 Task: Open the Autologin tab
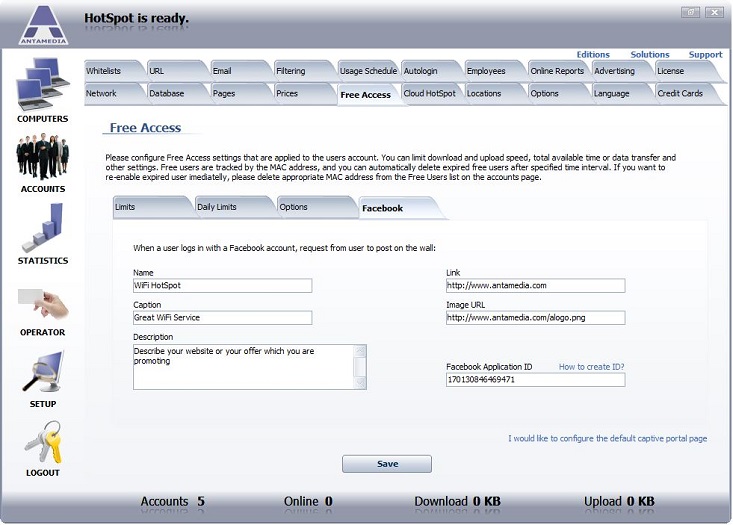(x=429, y=71)
